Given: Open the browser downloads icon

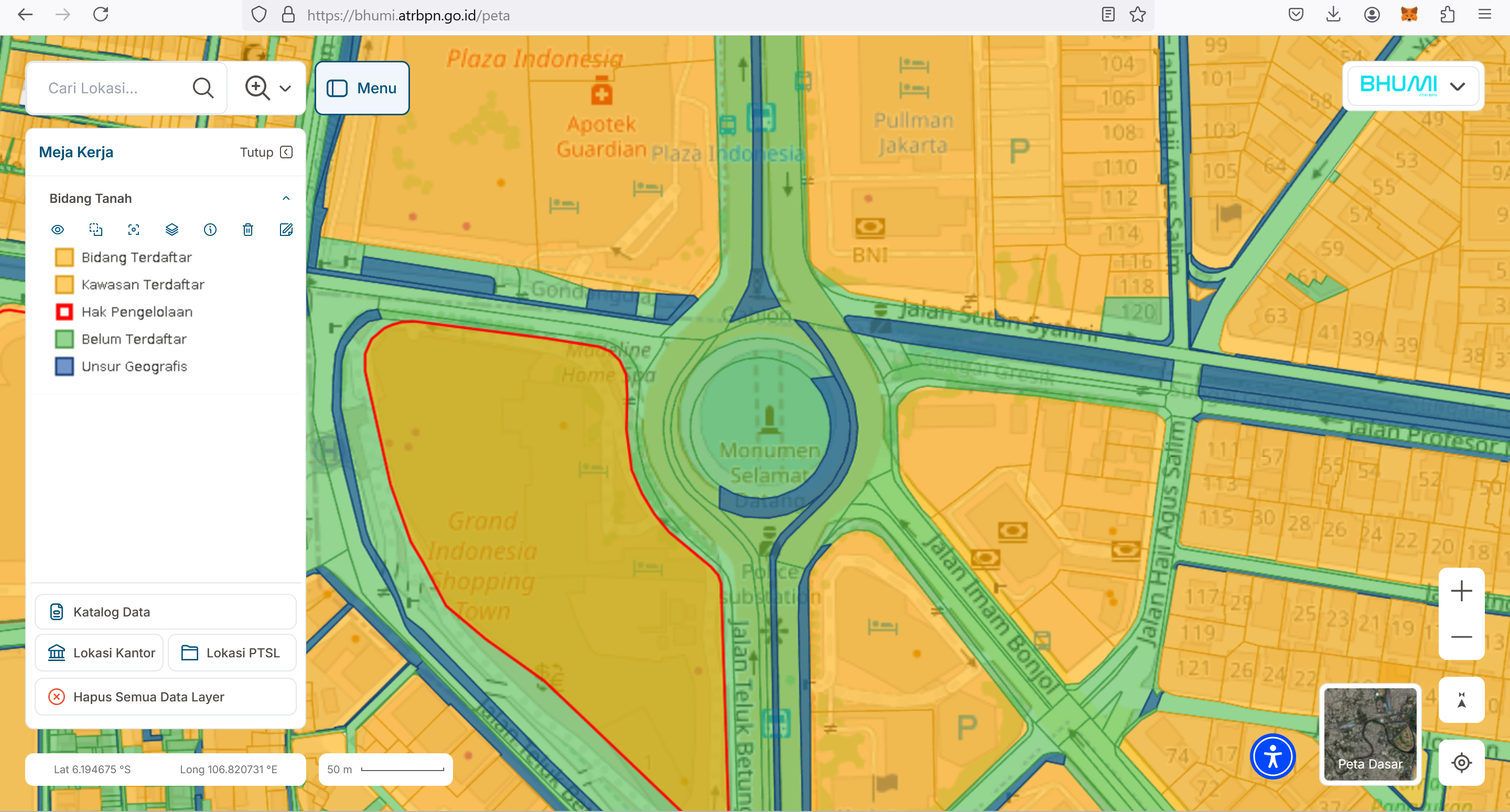Looking at the screenshot, I should click(x=1333, y=15).
